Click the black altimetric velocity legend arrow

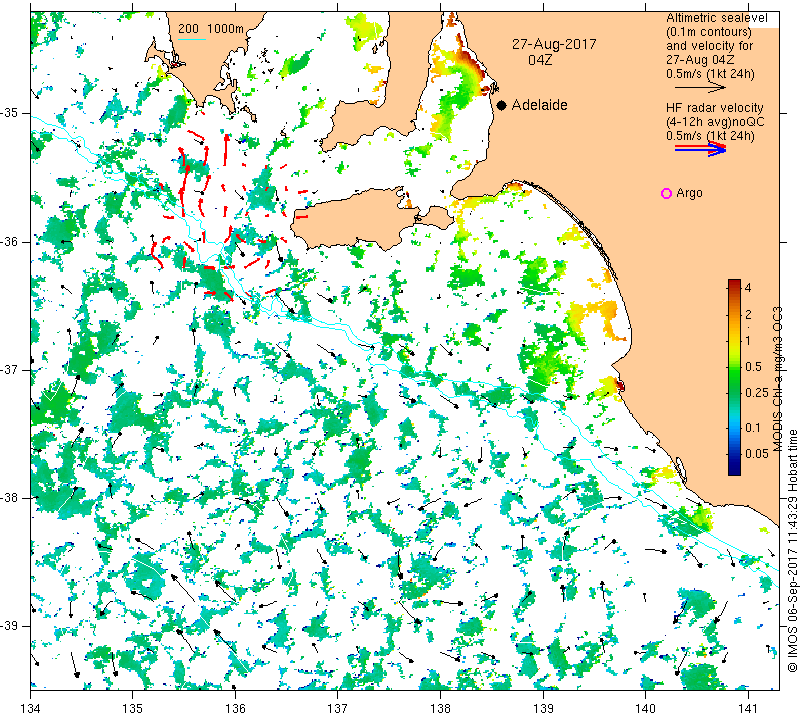point(700,88)
